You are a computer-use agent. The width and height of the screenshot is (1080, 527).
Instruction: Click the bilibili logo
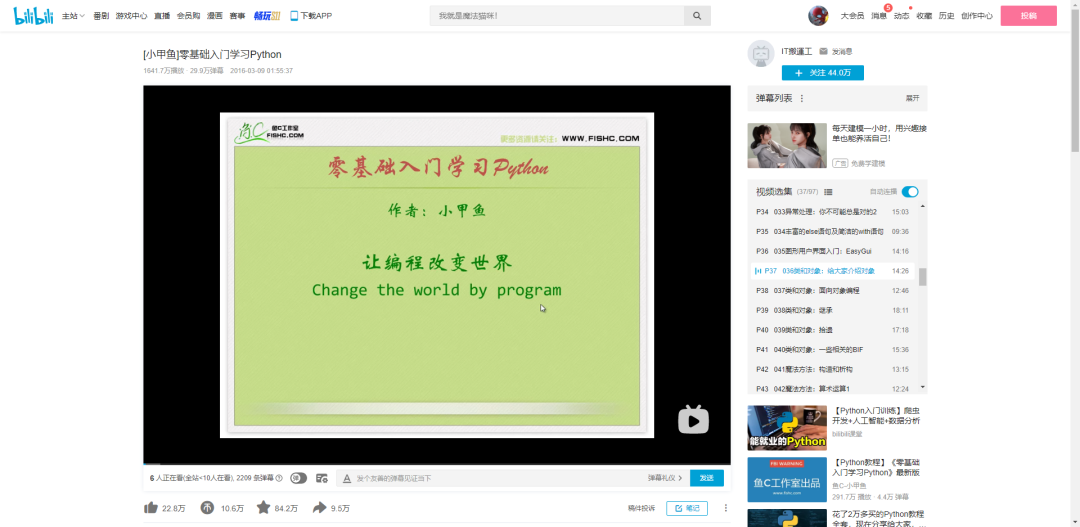[33, 16]
